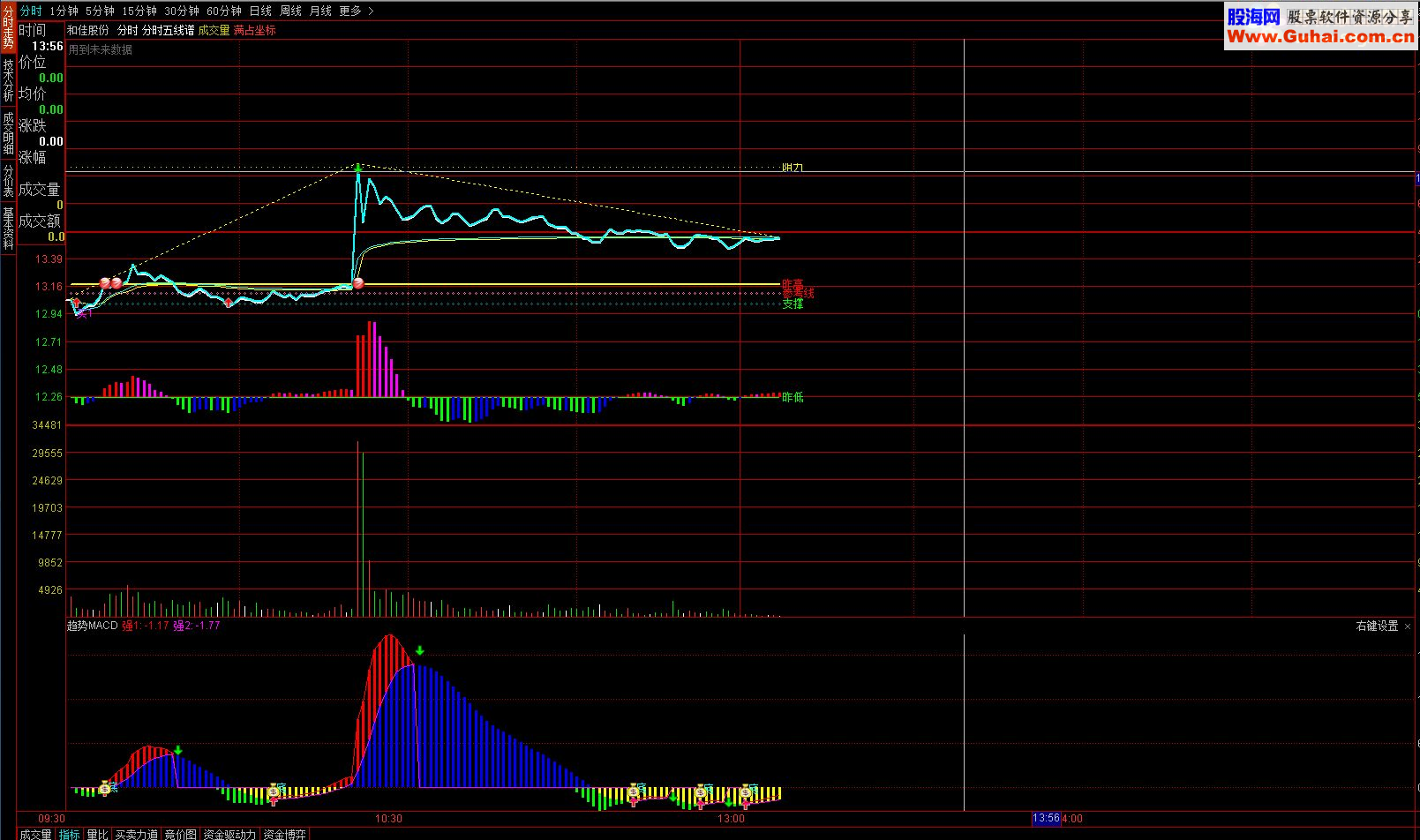
Task: Click the 阻力 resistance line label
Action: click(793, 167)
